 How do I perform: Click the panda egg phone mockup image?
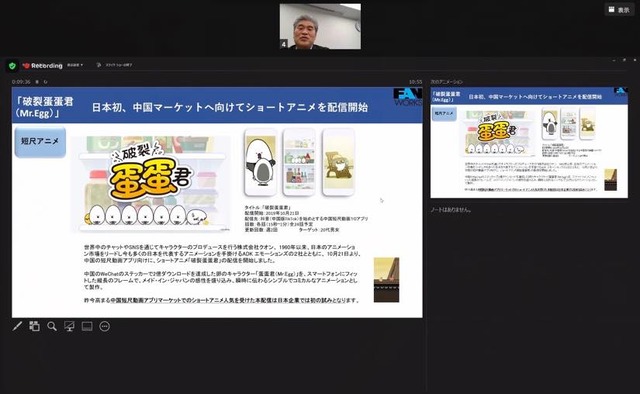260,162
